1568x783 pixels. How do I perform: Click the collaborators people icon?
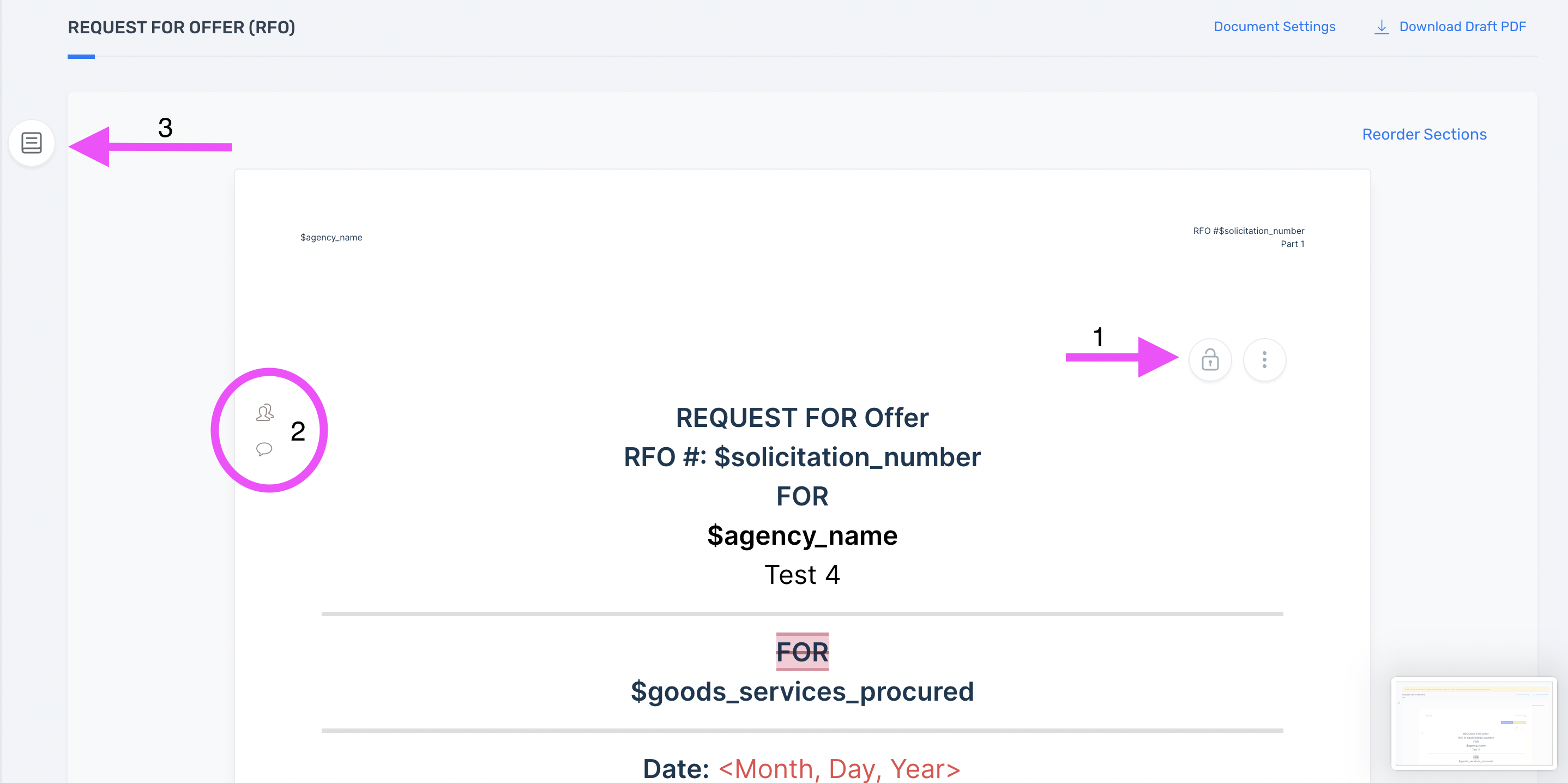[x=265, y=413]
